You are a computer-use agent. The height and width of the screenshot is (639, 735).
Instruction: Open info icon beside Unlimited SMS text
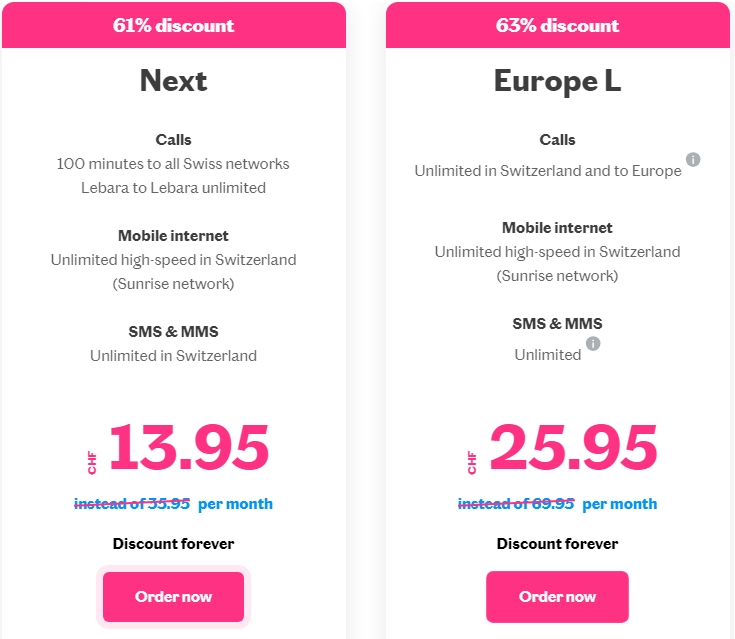pyautogui.click(x=593, y=344)
